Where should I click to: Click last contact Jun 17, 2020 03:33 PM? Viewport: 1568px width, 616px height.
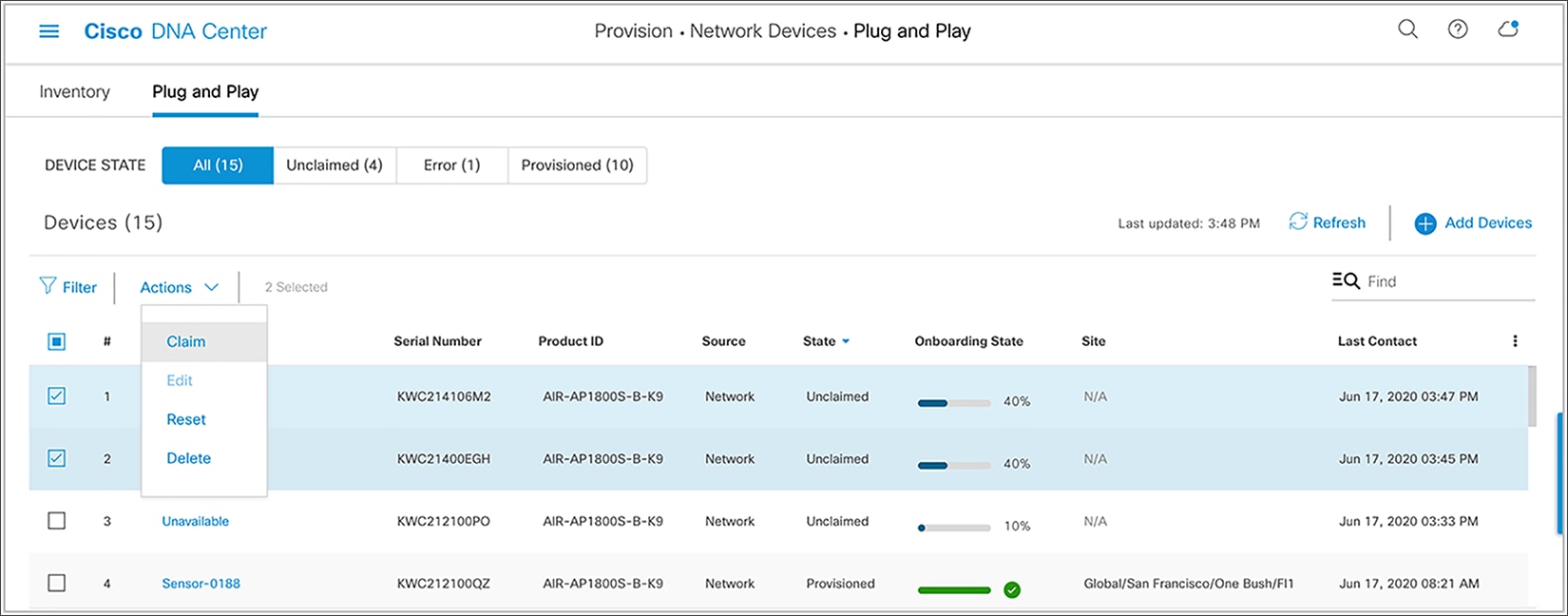pyautogui.click(x=1408, y=521)
